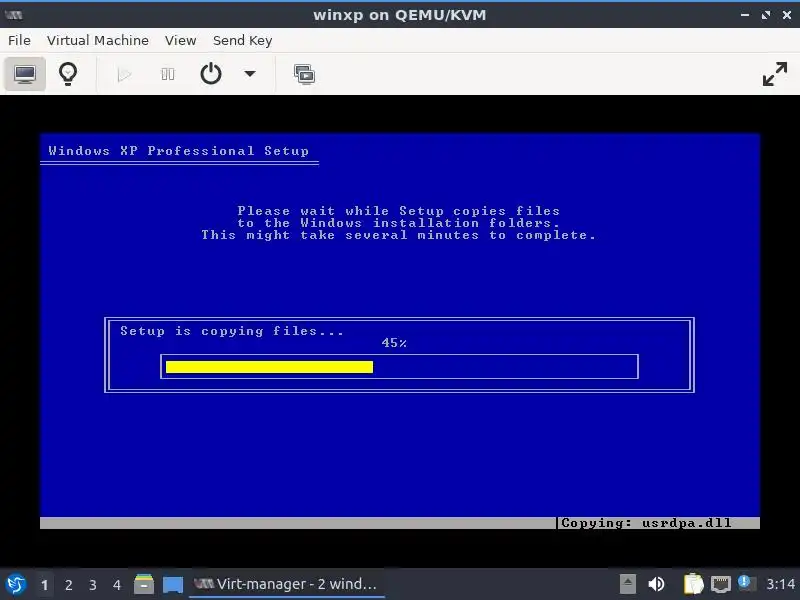
Task: Open the application start menu in taskbar
Action: coord(16,584)
